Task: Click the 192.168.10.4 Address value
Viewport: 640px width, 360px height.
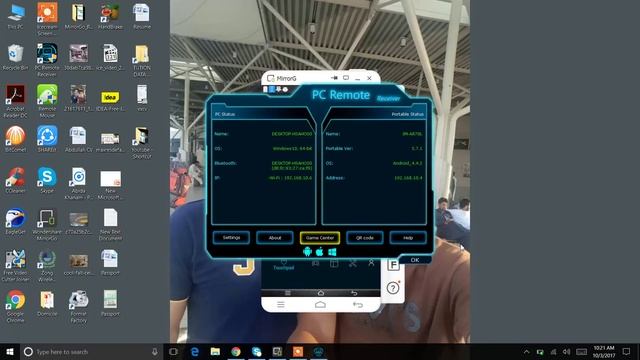Action: [x=408, y=178]
